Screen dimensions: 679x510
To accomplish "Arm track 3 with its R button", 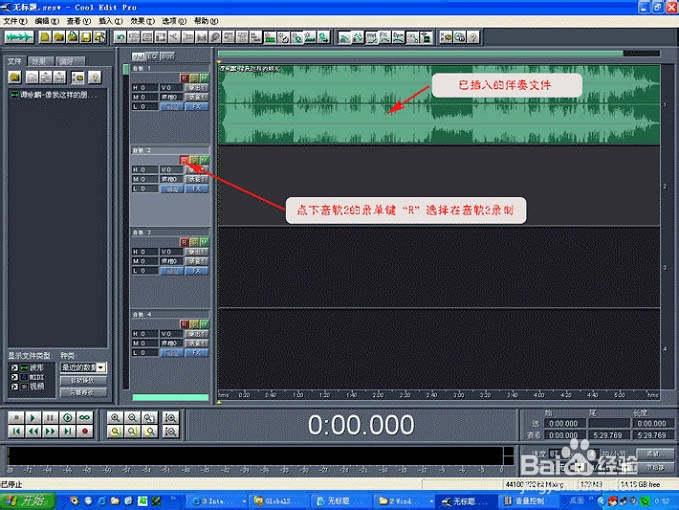I will pos(184,242).
